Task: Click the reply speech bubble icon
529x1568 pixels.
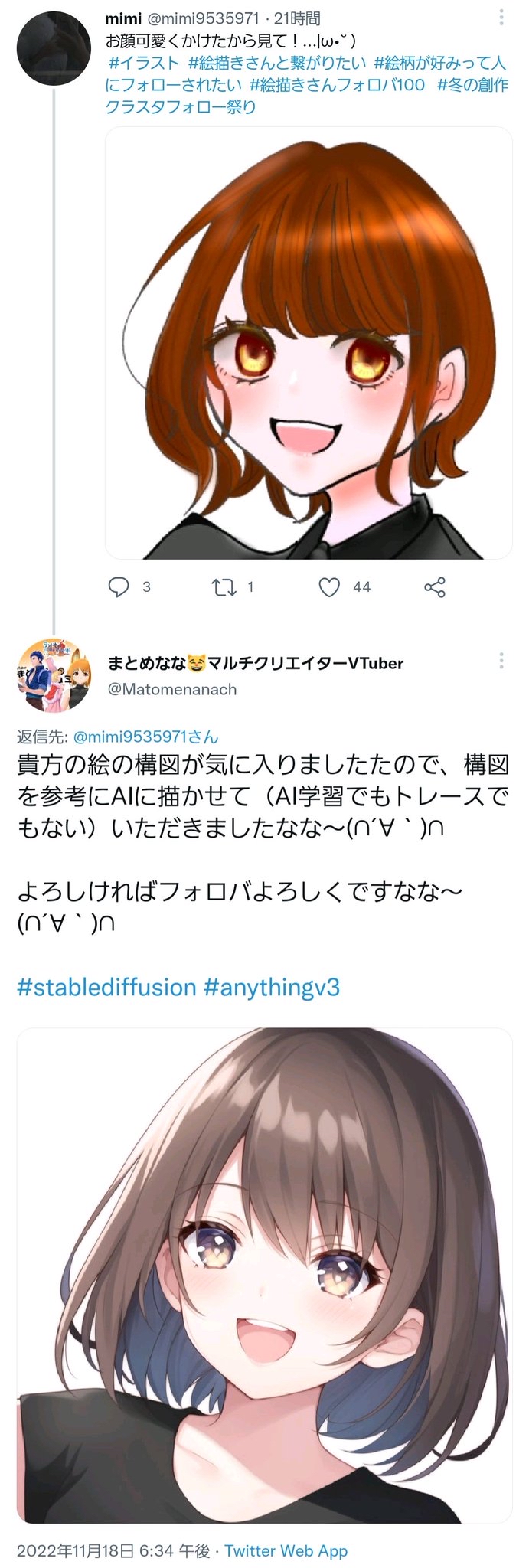Action: (x=119, y=587)
